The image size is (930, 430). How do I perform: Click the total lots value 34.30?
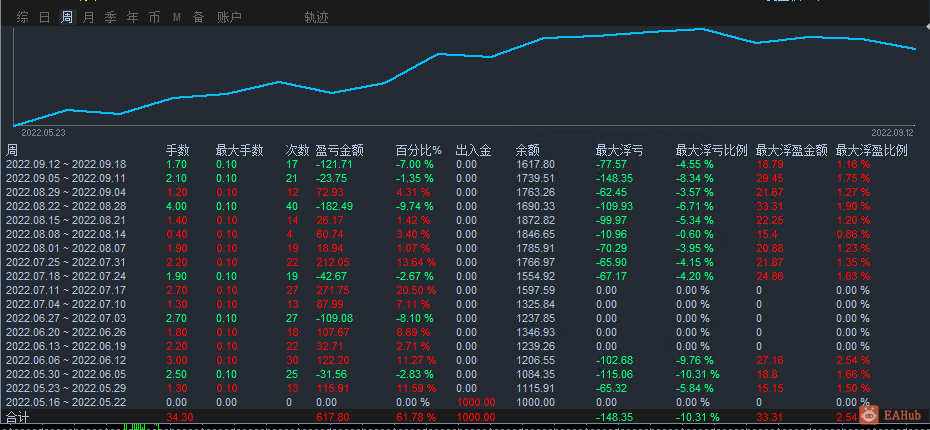click(180, 418)
